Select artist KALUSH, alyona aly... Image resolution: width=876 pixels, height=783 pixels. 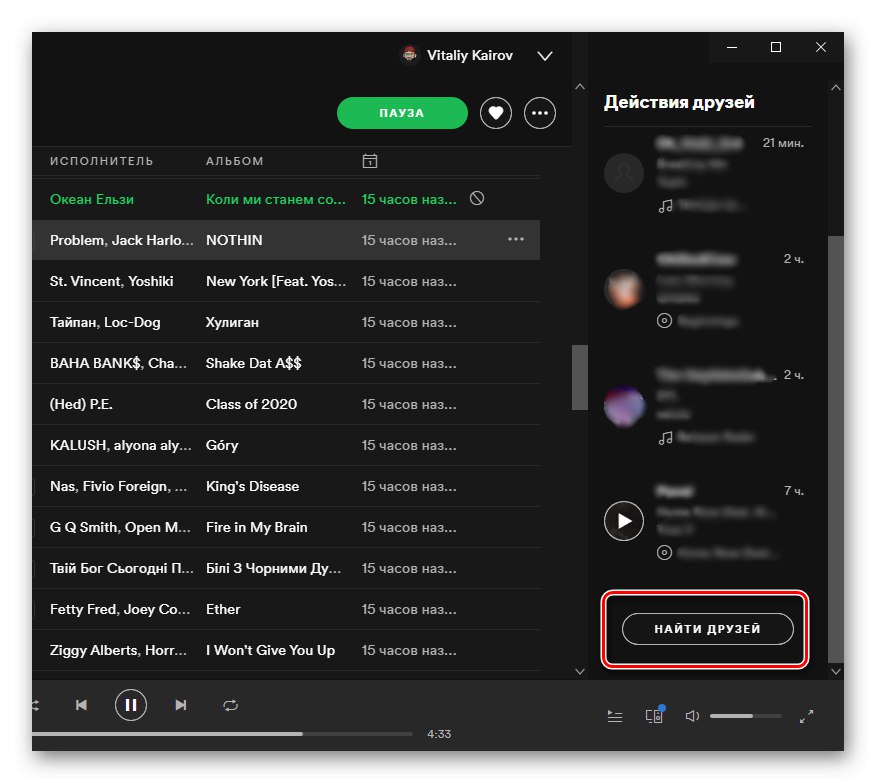[121, 445]
